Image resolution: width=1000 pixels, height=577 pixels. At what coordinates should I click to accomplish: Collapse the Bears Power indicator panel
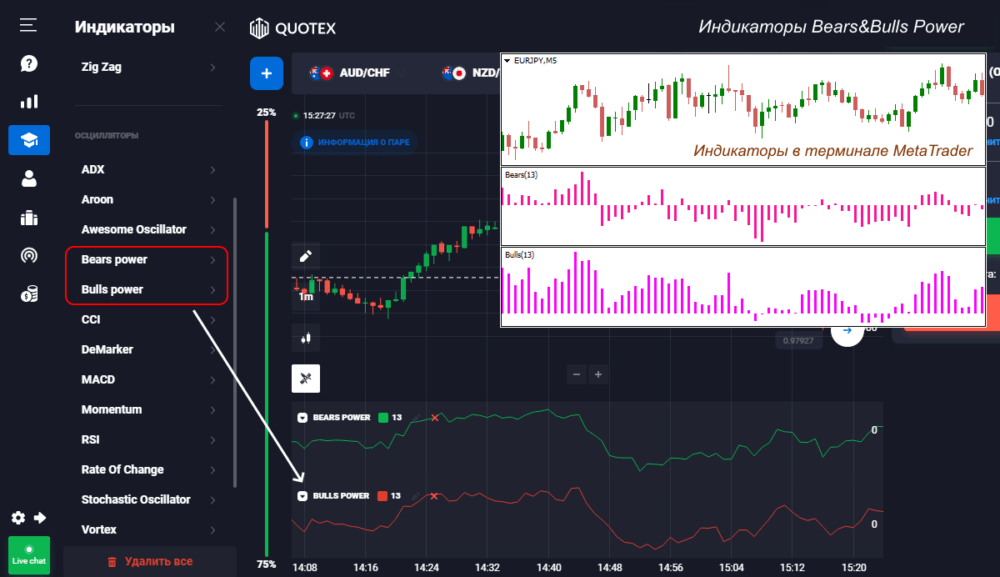coord(302,417)
